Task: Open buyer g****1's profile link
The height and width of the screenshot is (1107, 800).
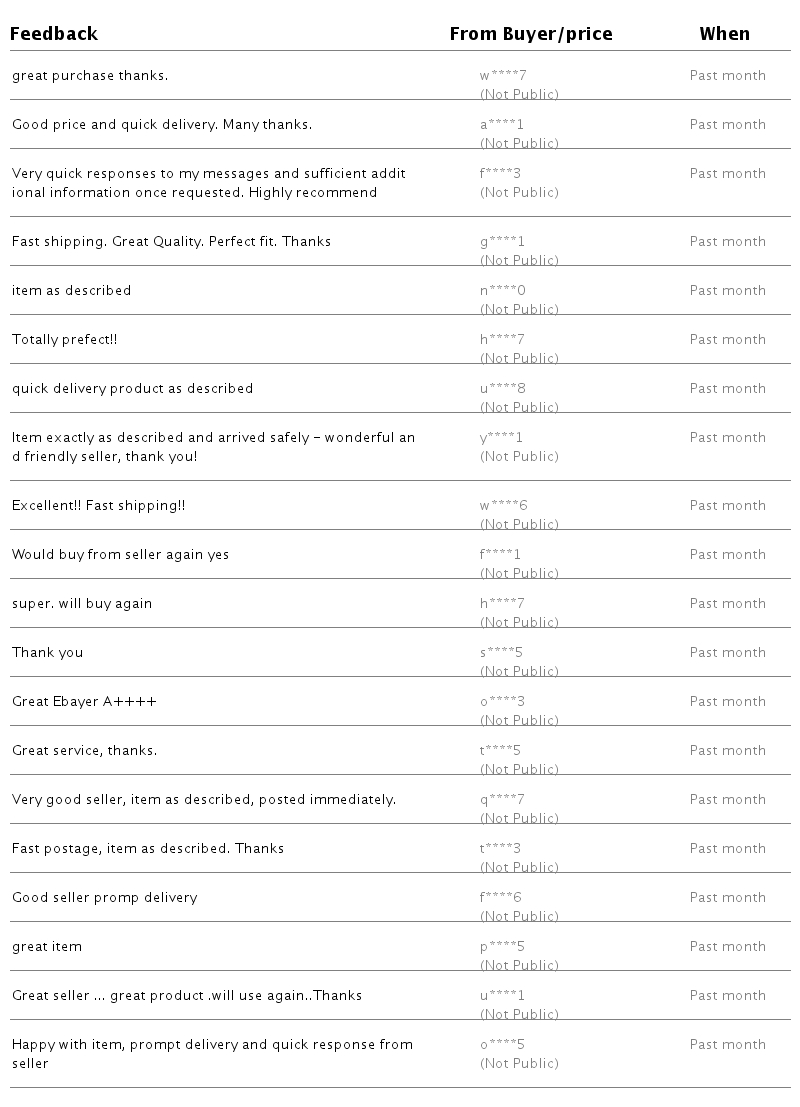Action: click(x=502, y=241)
